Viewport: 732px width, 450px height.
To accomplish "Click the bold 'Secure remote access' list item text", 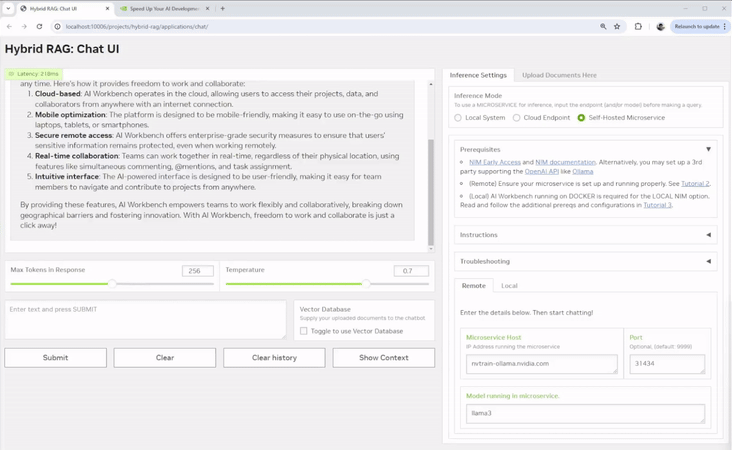I will (74, 135).
